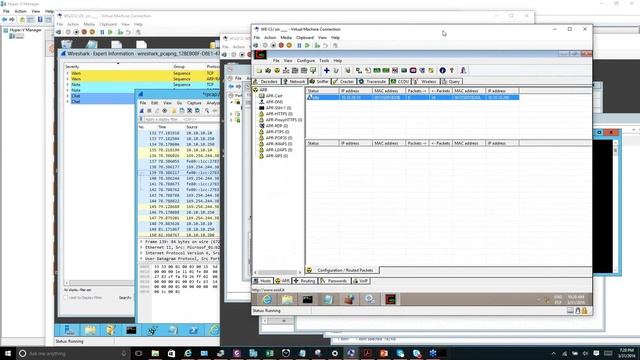Open the Decoders tab in Cain

(x=266, y=82)
